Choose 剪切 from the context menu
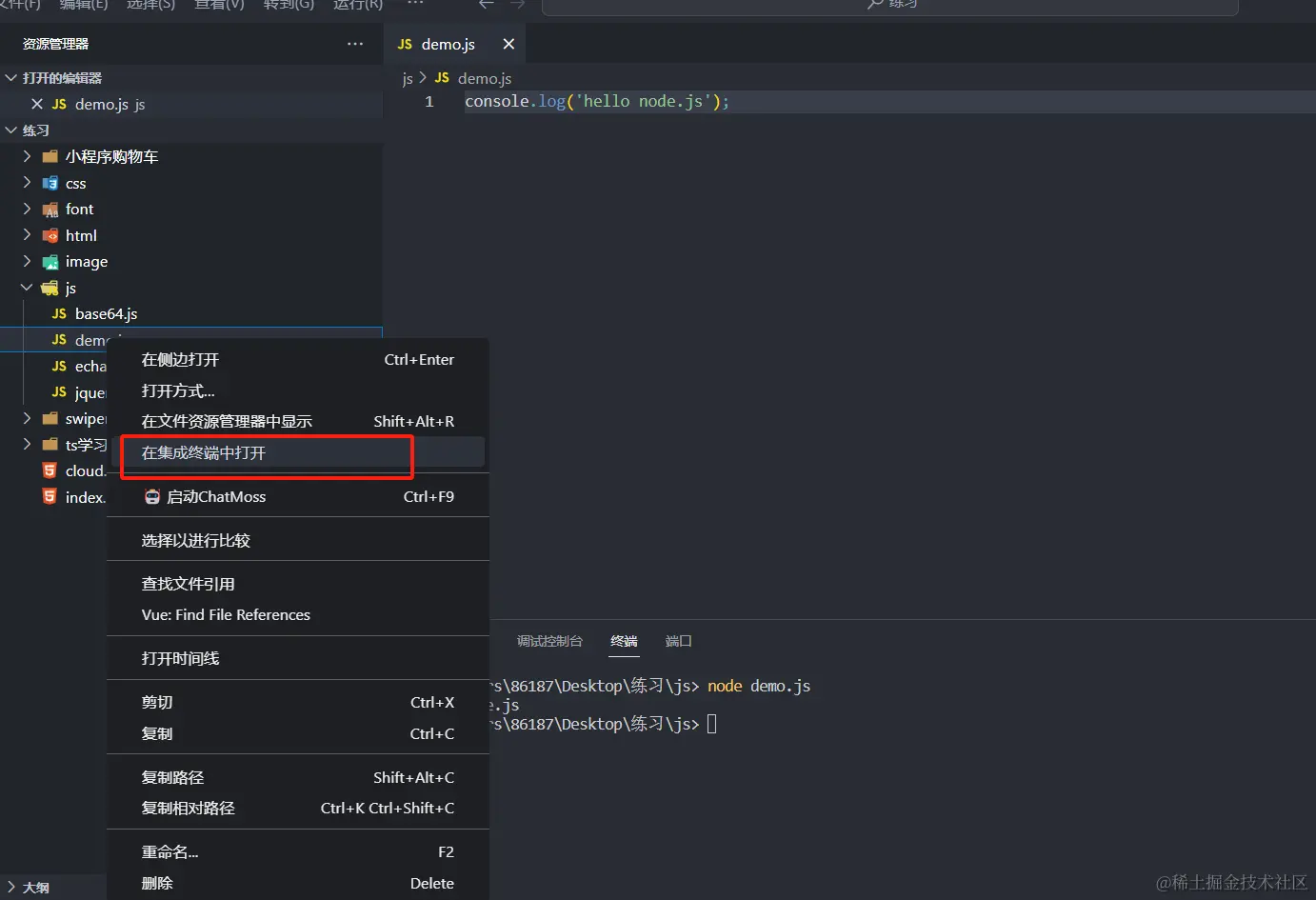1316x900 pixels. (x=298, y=702)
